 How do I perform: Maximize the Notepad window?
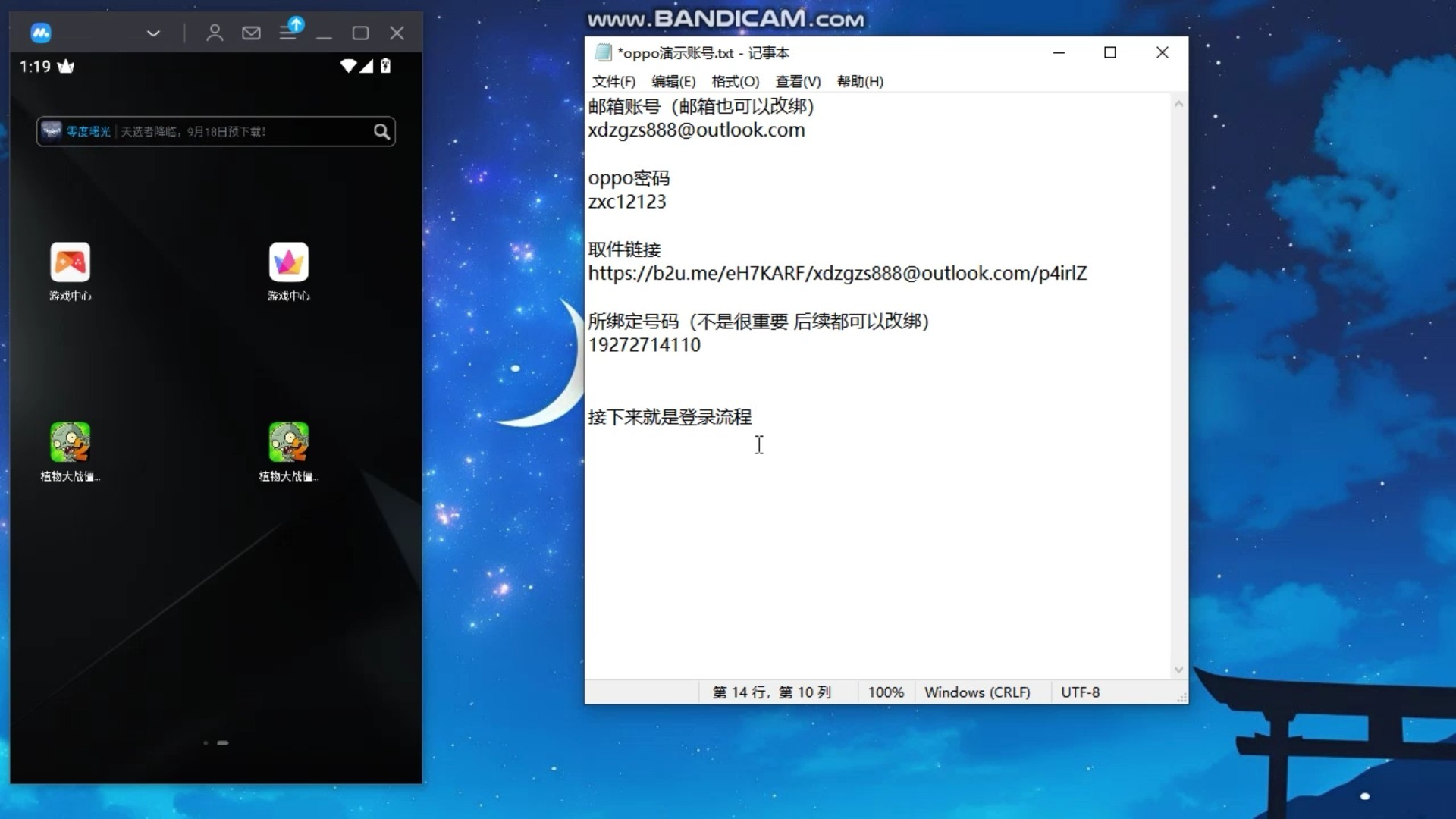click(x=1110, y=52)
